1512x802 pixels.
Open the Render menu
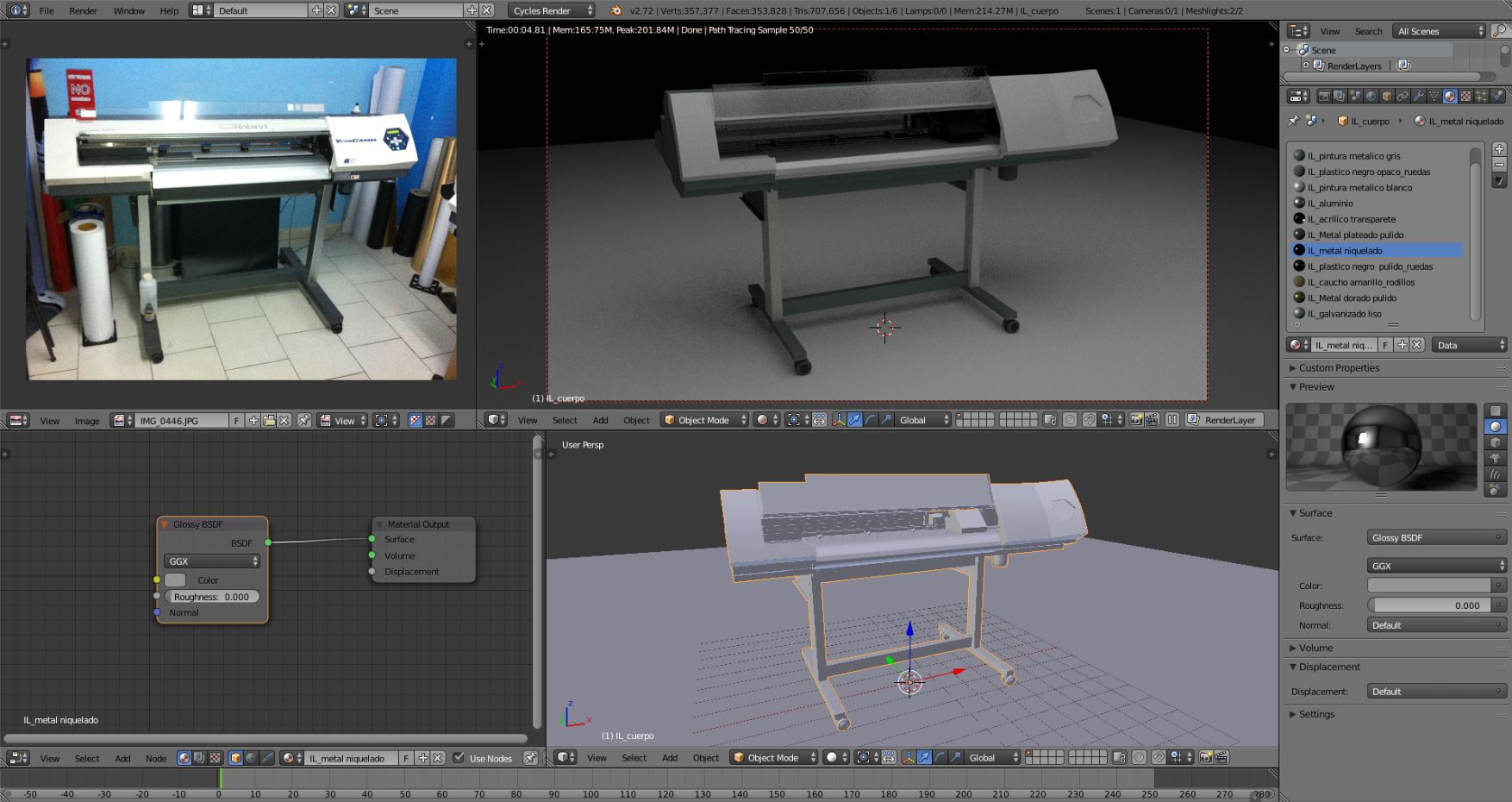[x=83, y=10]
